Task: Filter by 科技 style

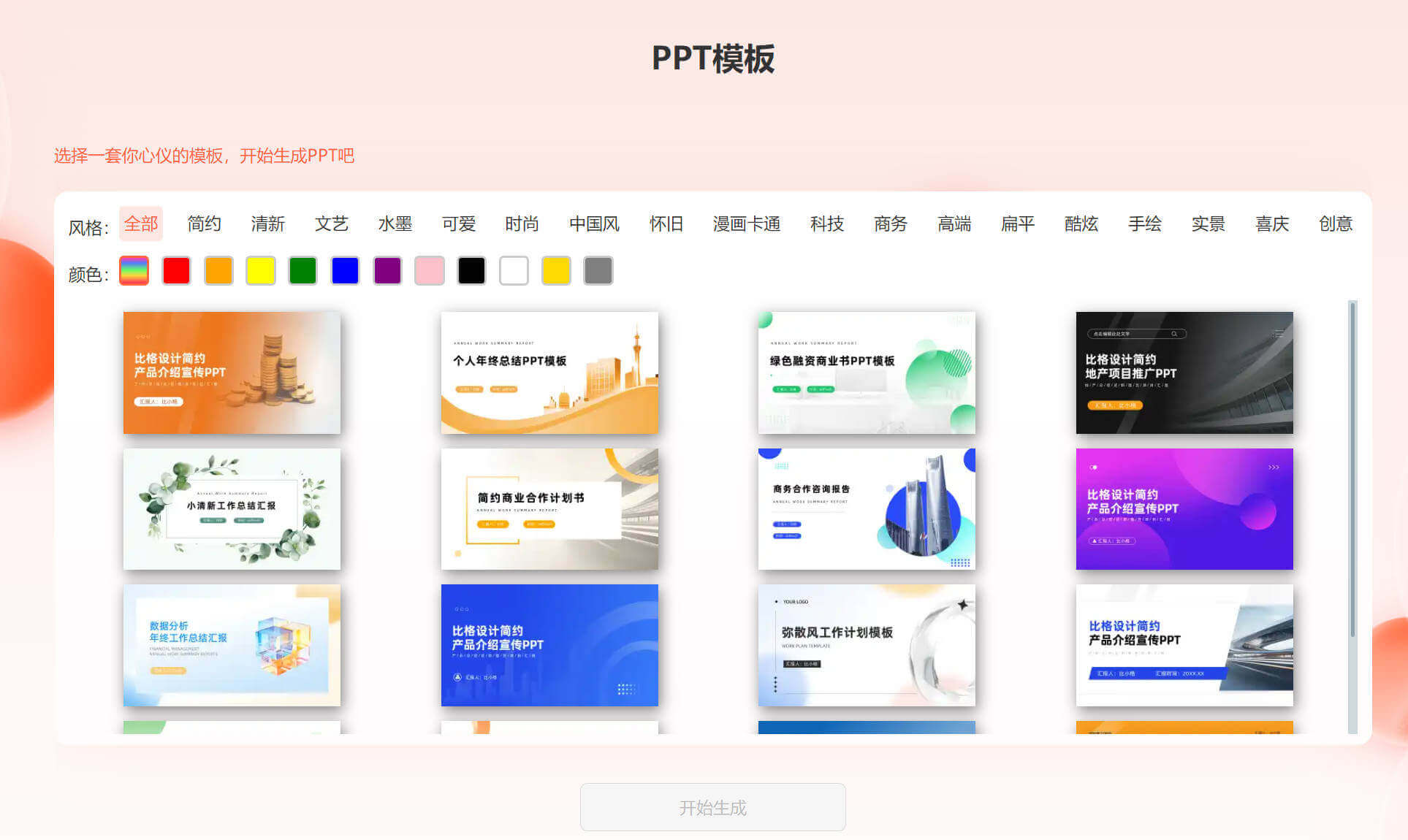Action: click(x=826, y=224)
